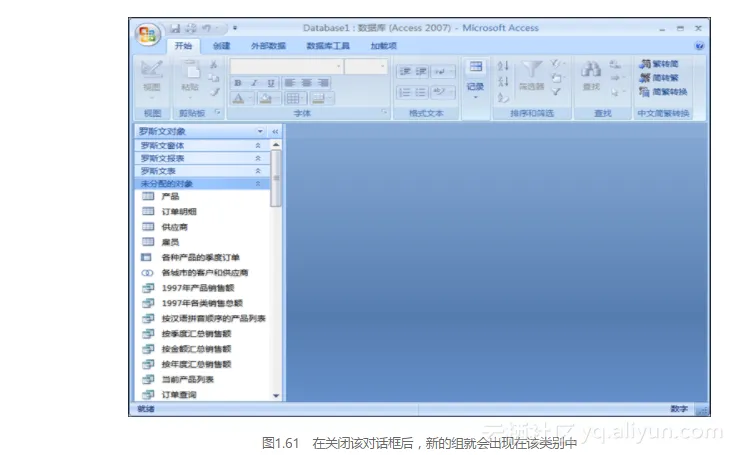Click the 筛选器 filter funnel
Screen dimensions: 734x455
531,75
